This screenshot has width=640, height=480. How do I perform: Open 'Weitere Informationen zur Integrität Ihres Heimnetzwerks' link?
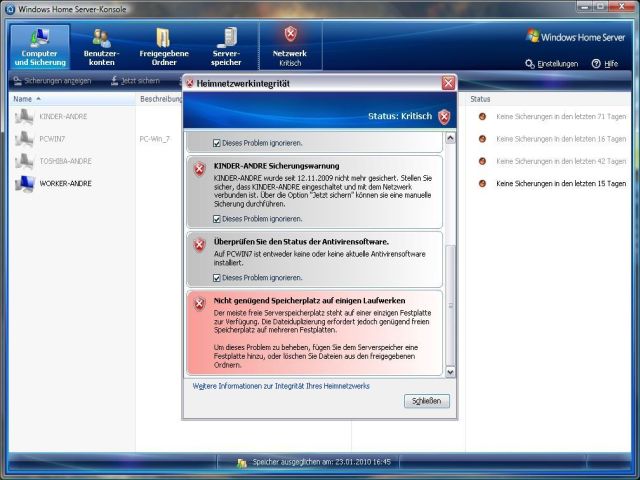tap(281, 386)
